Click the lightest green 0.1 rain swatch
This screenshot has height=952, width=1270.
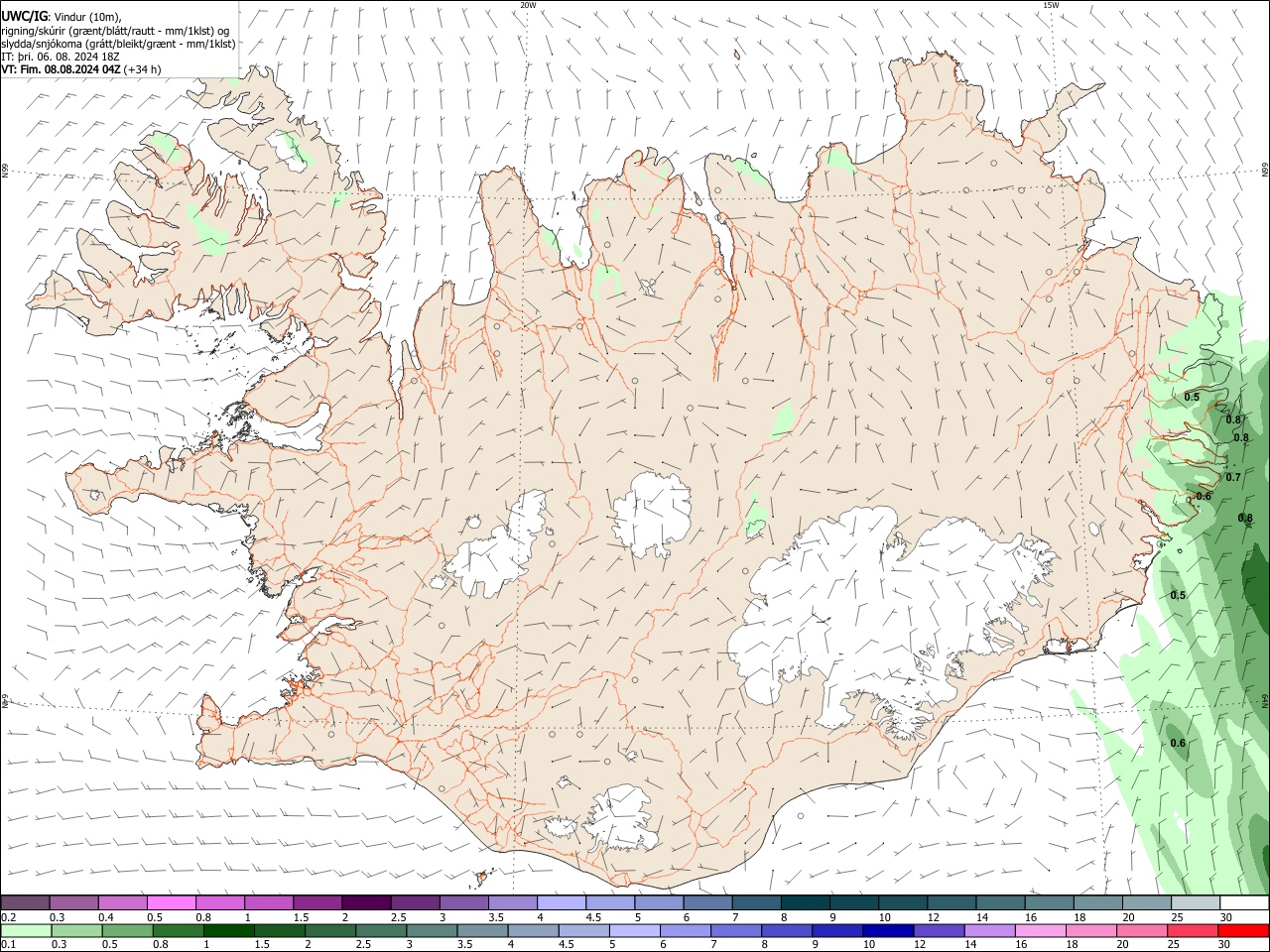point(26,930)
